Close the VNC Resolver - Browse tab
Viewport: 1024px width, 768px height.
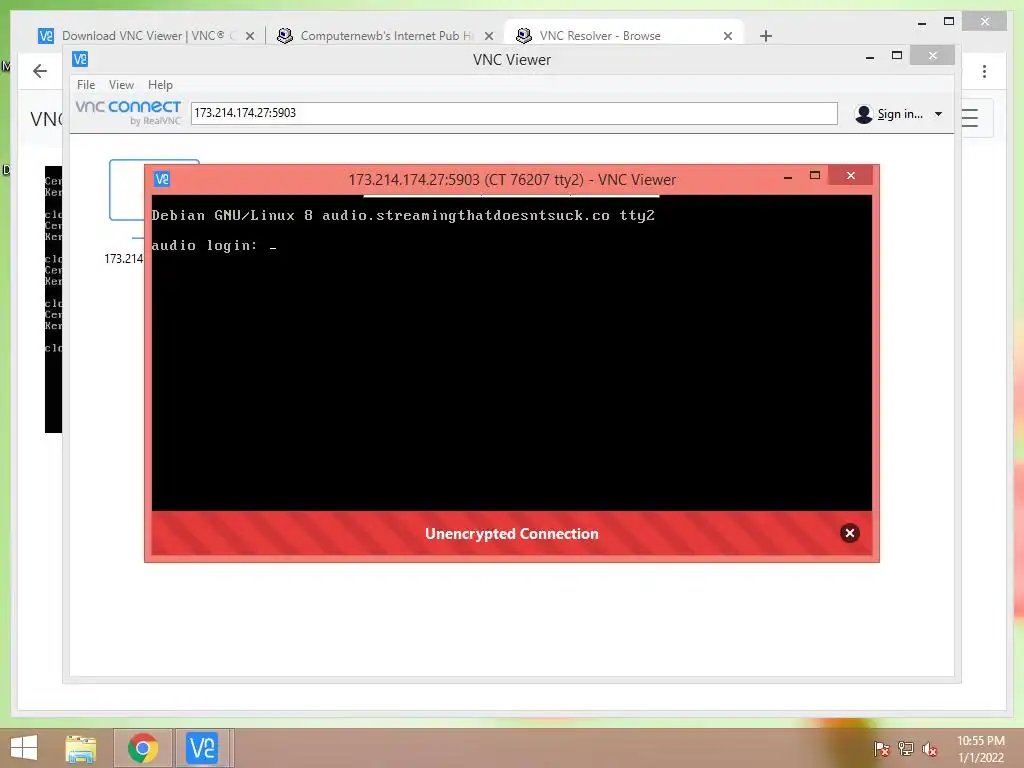[x=728, y=36]
